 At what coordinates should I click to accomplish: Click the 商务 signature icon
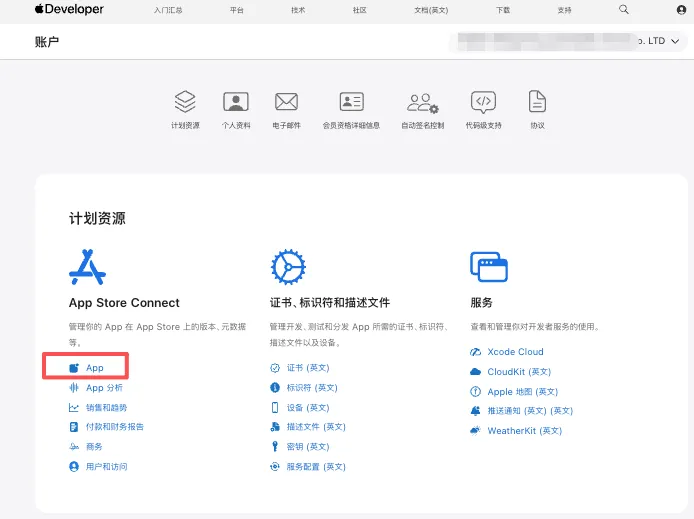pos(74,446)
